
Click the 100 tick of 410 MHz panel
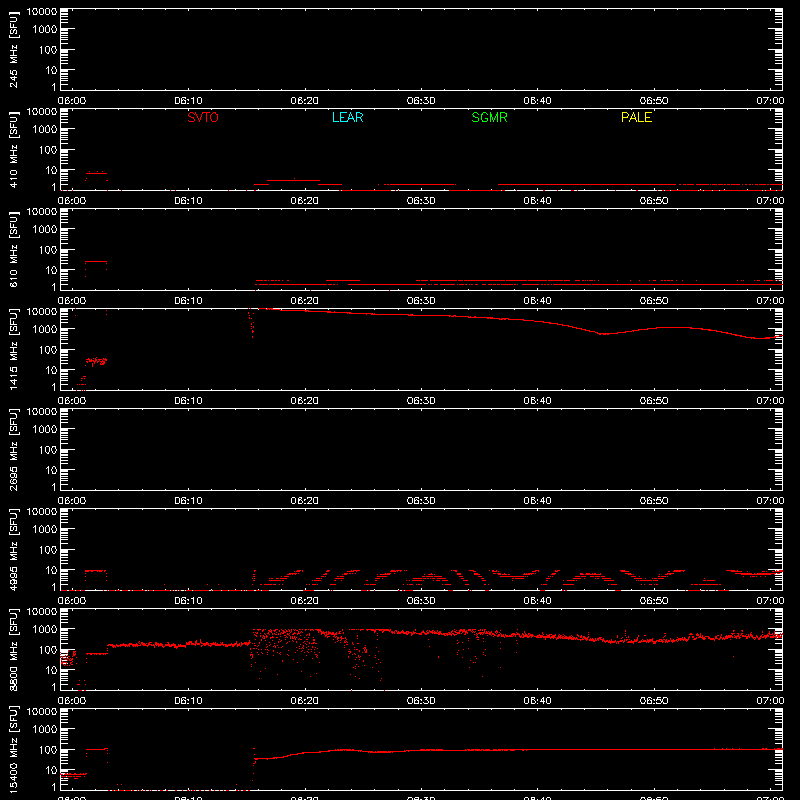point(49,150)
